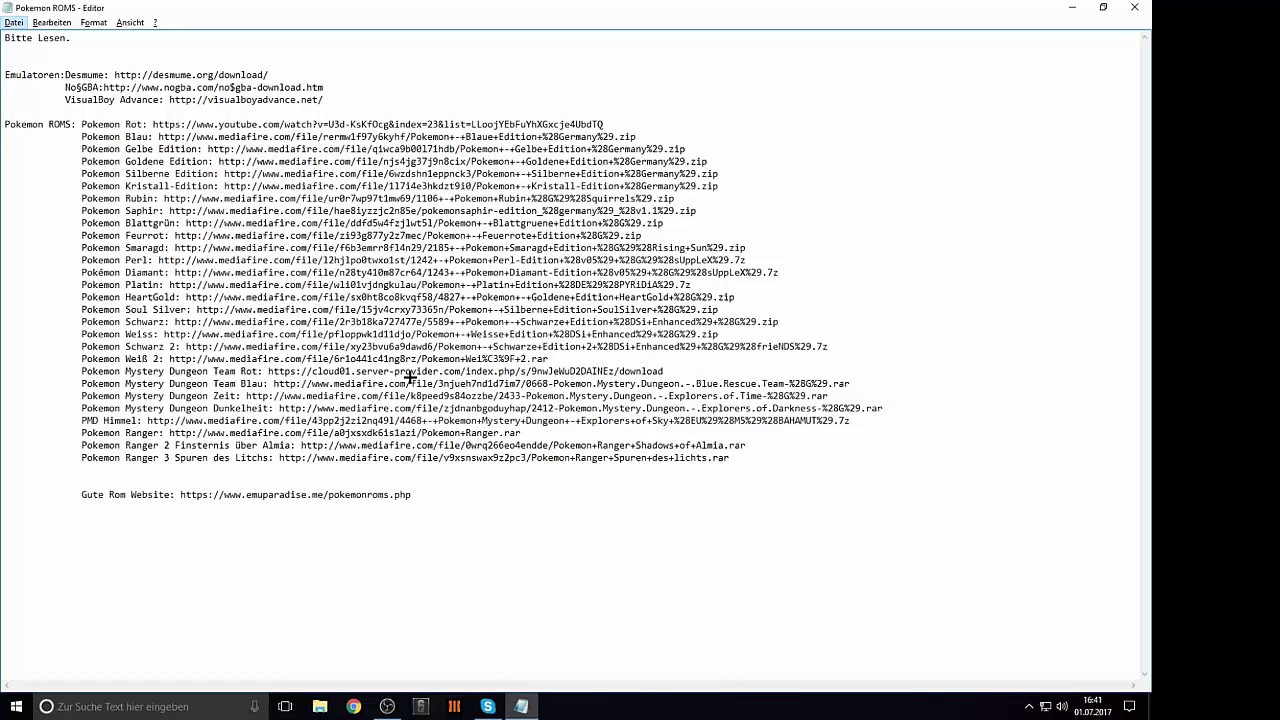Click the Pokémon Diamant line
This screenshot has height=720, width=1280.
point(430,273)
